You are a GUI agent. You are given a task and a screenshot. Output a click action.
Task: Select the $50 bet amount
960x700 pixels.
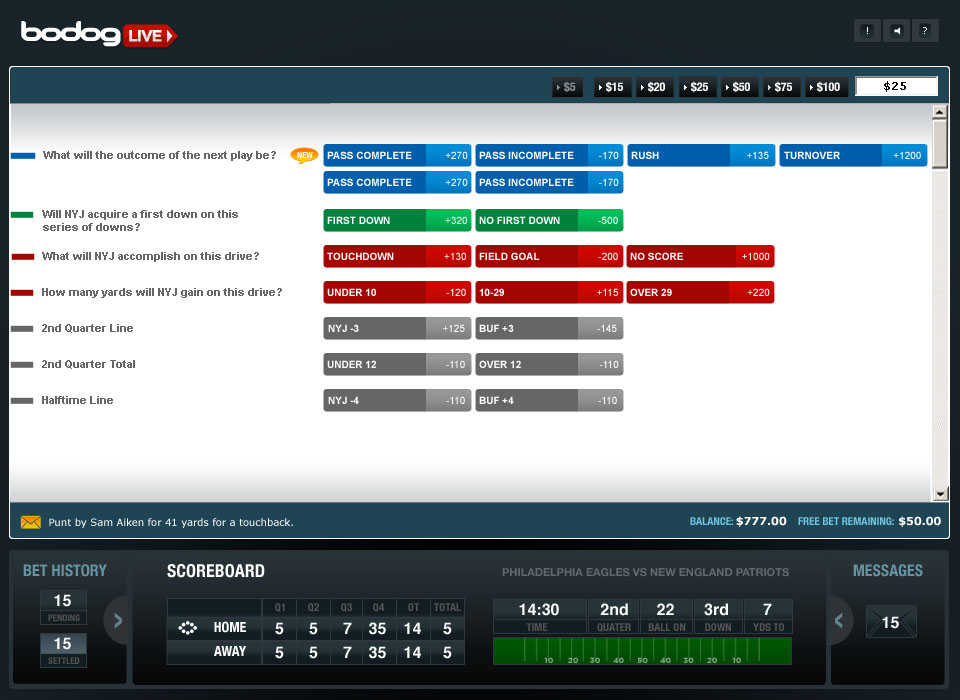coord(738,87)
